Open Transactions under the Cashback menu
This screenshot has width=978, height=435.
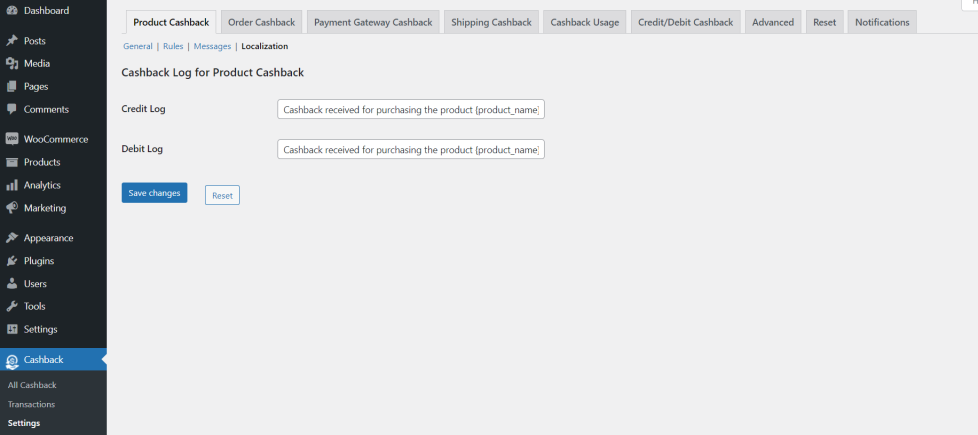click(31, 404)
